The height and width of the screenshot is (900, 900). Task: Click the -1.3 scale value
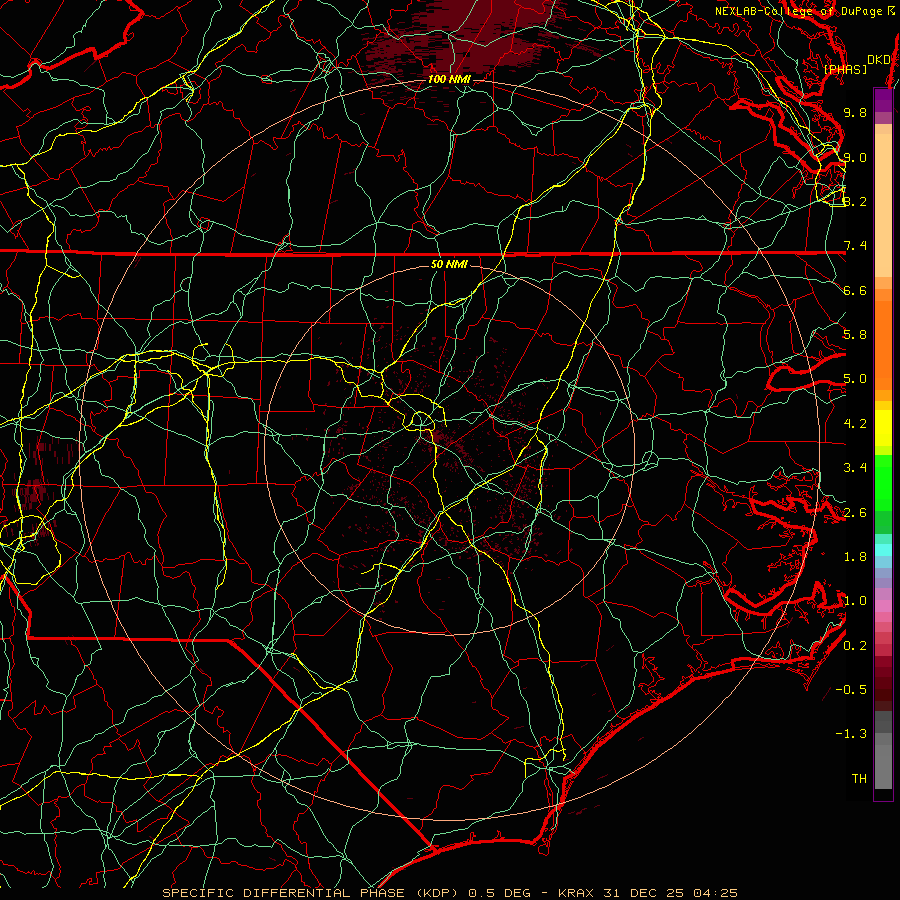point(851,734)
